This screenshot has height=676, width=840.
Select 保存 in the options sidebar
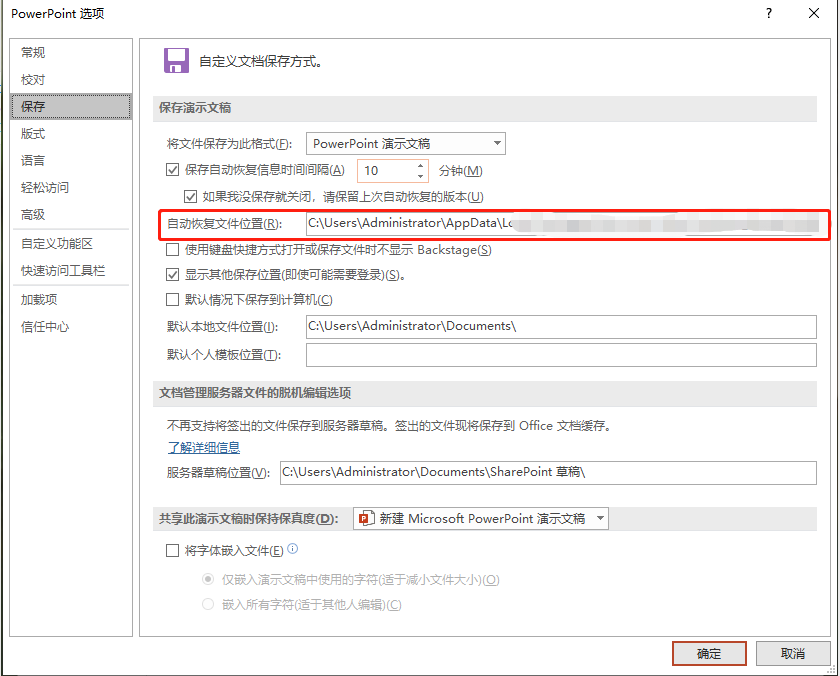[71, 107]
